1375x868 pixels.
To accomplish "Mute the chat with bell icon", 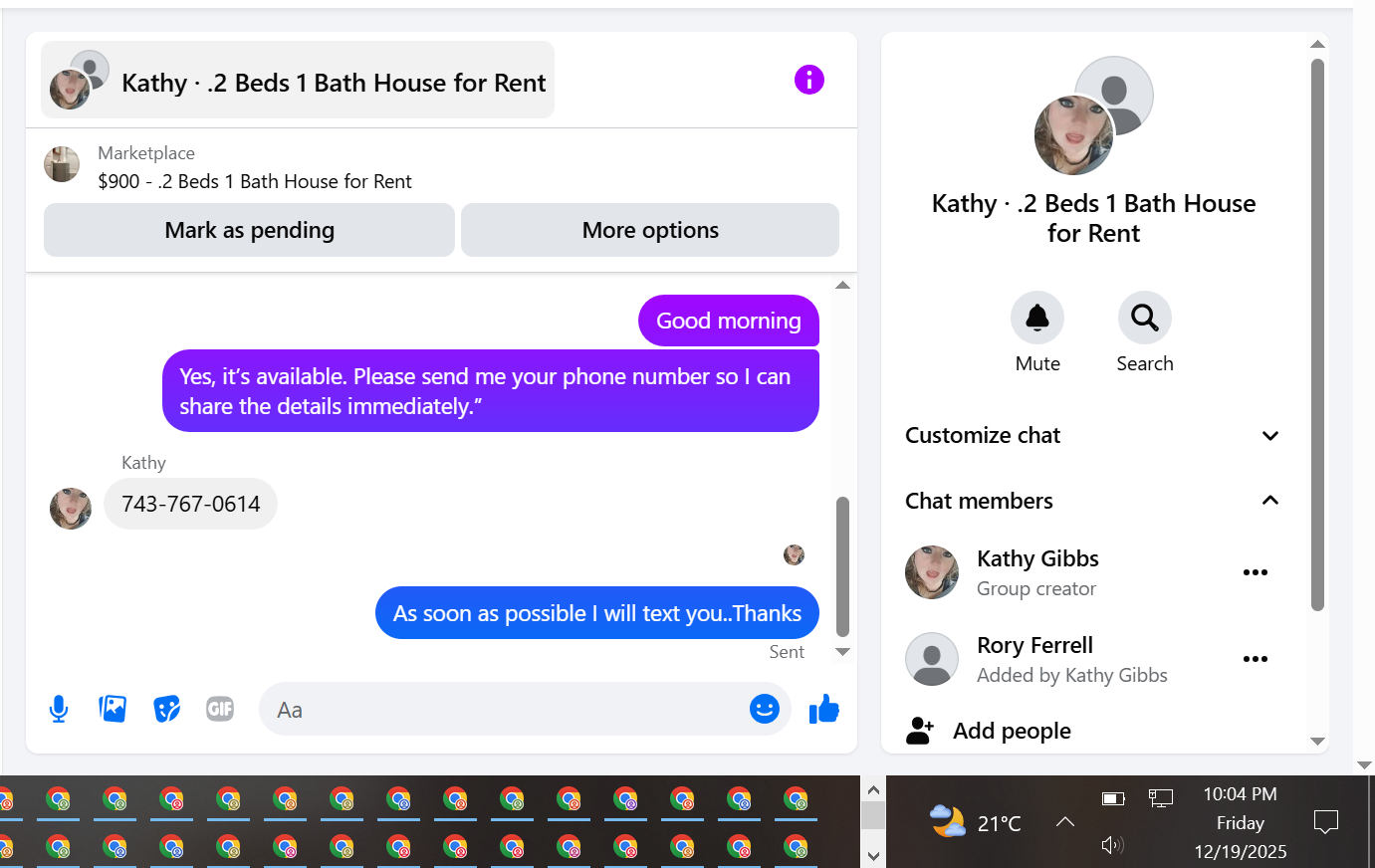I will [1037, 318].
